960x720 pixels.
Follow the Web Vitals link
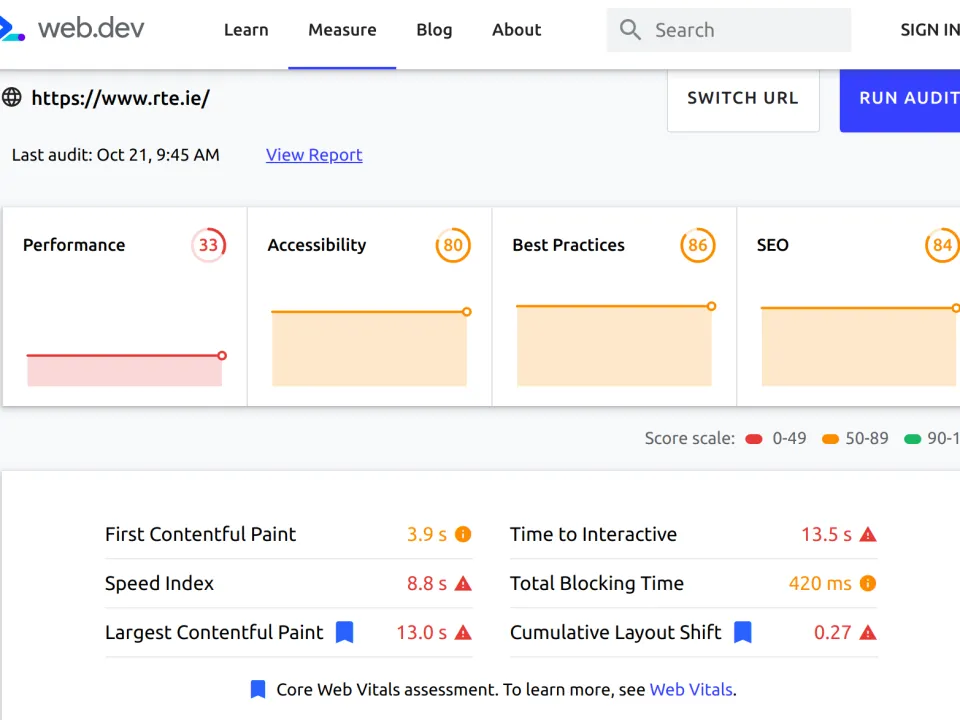(x=691, y=689)
